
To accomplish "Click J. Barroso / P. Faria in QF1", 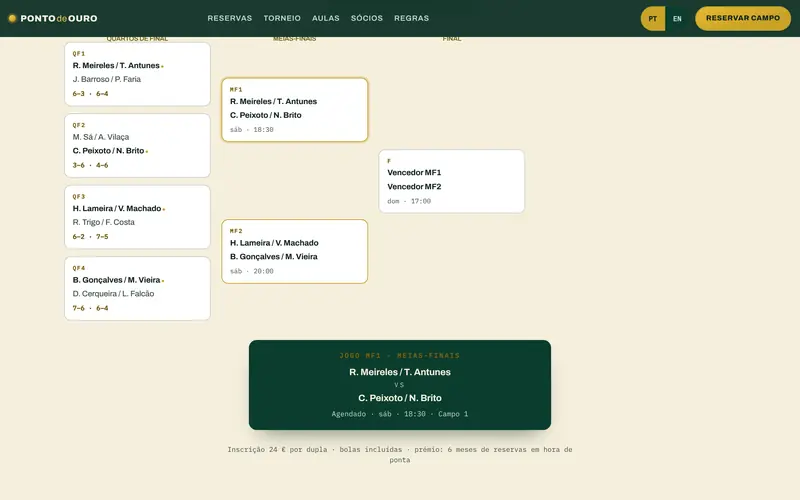I will click(107, 79).
